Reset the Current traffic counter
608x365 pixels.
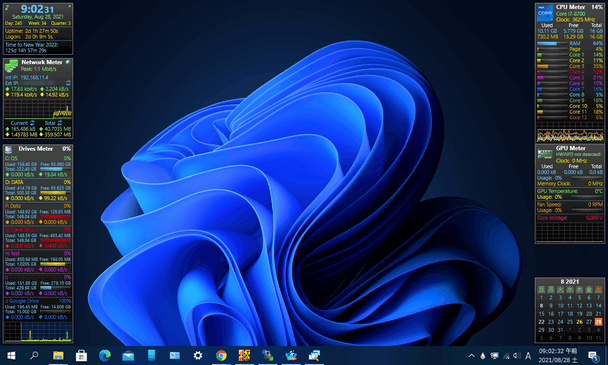(32, 123)
